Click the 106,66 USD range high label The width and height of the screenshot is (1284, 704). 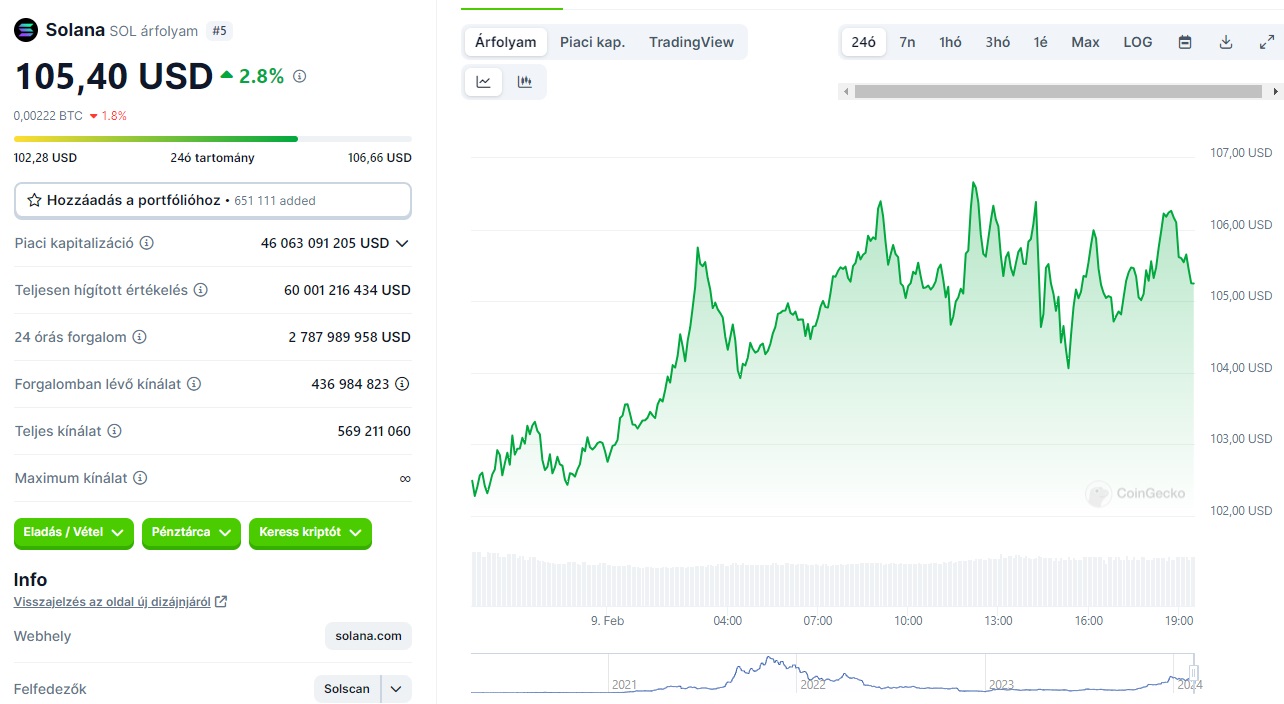380,158
